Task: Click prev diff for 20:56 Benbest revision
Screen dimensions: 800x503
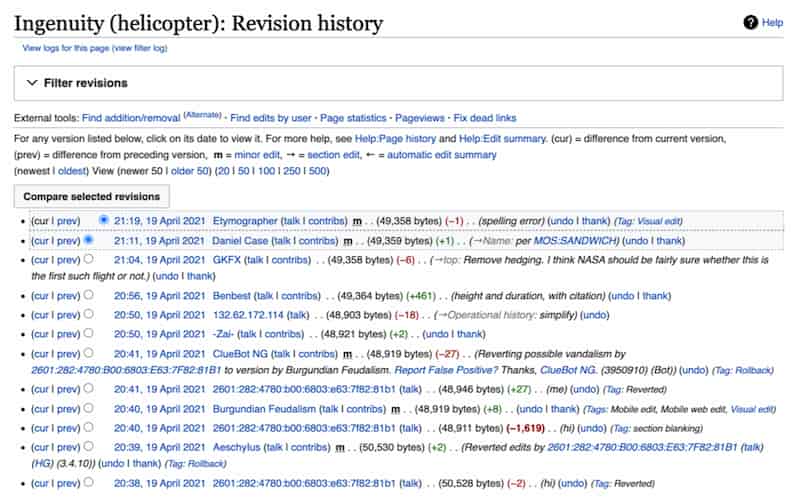Action: click(68, 296)
